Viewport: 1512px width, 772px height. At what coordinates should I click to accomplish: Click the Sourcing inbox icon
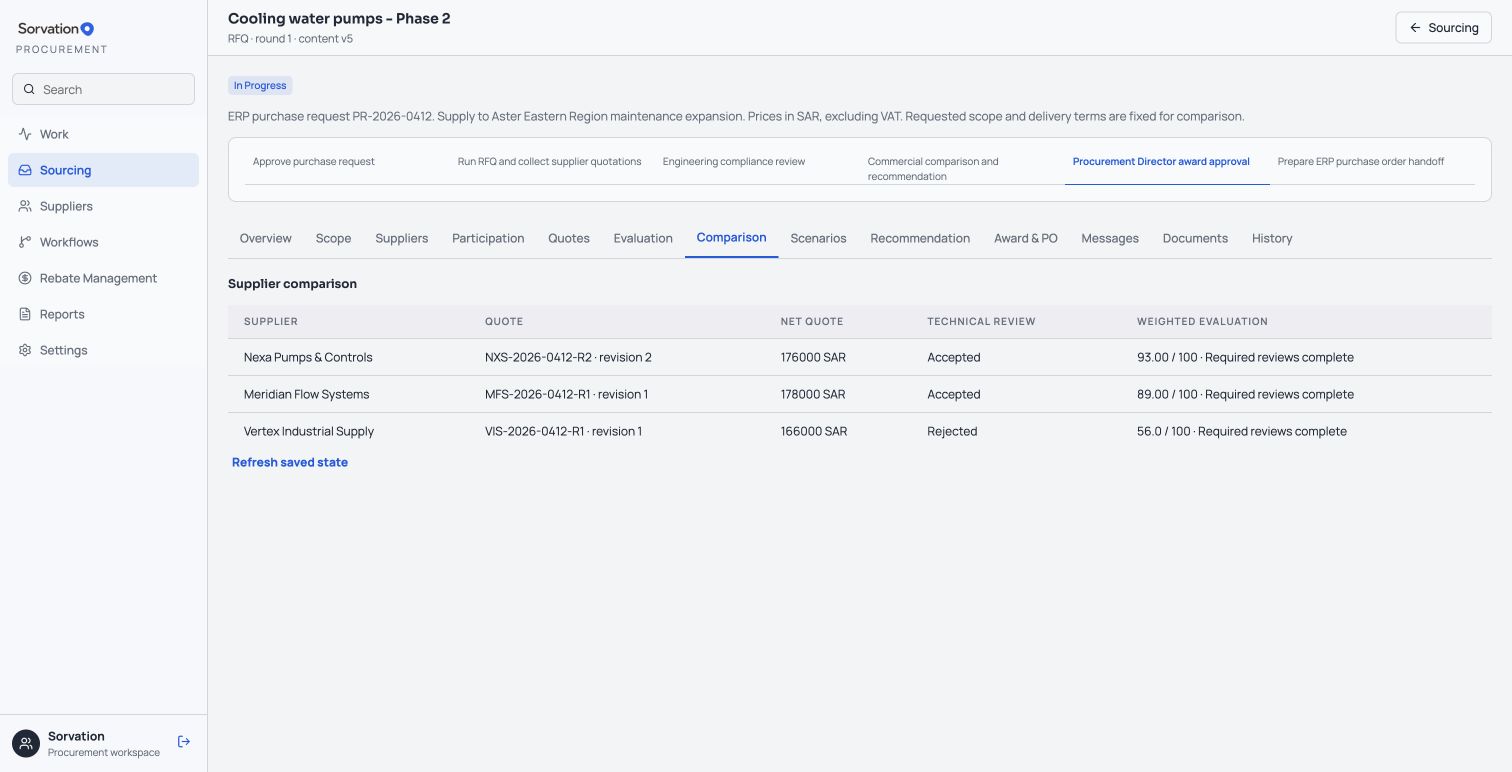25,170
